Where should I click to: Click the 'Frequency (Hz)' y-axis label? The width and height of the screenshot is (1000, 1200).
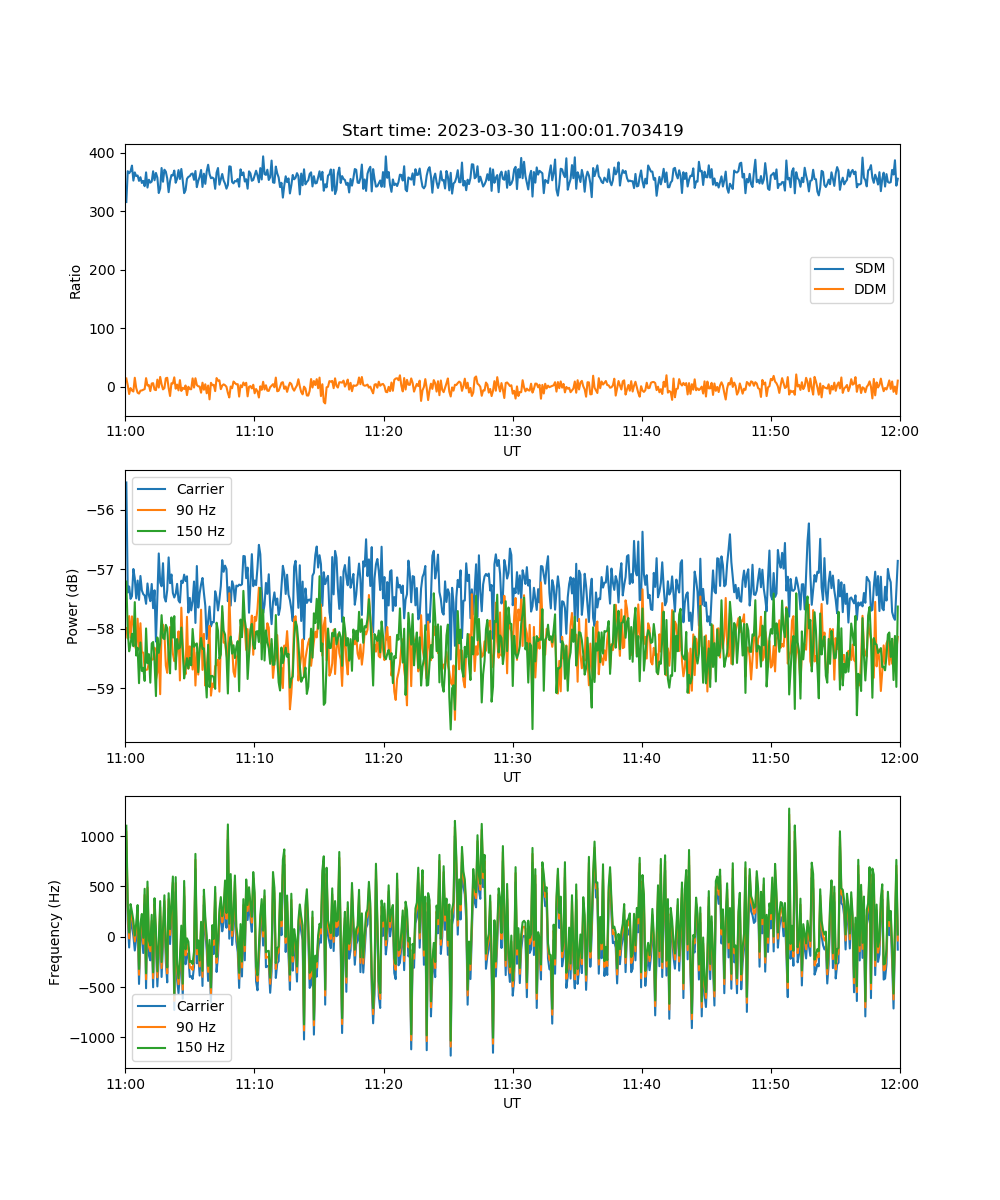point(55,933)
